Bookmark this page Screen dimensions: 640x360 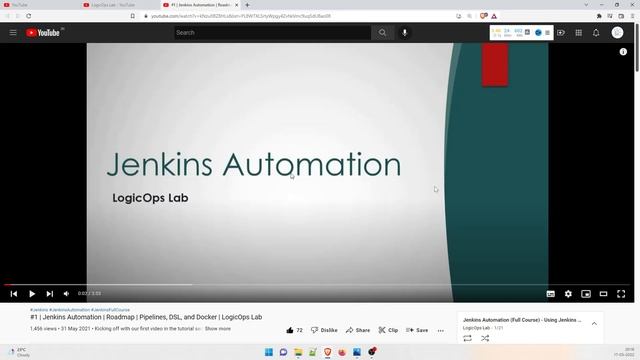click(x=133, y=16)
